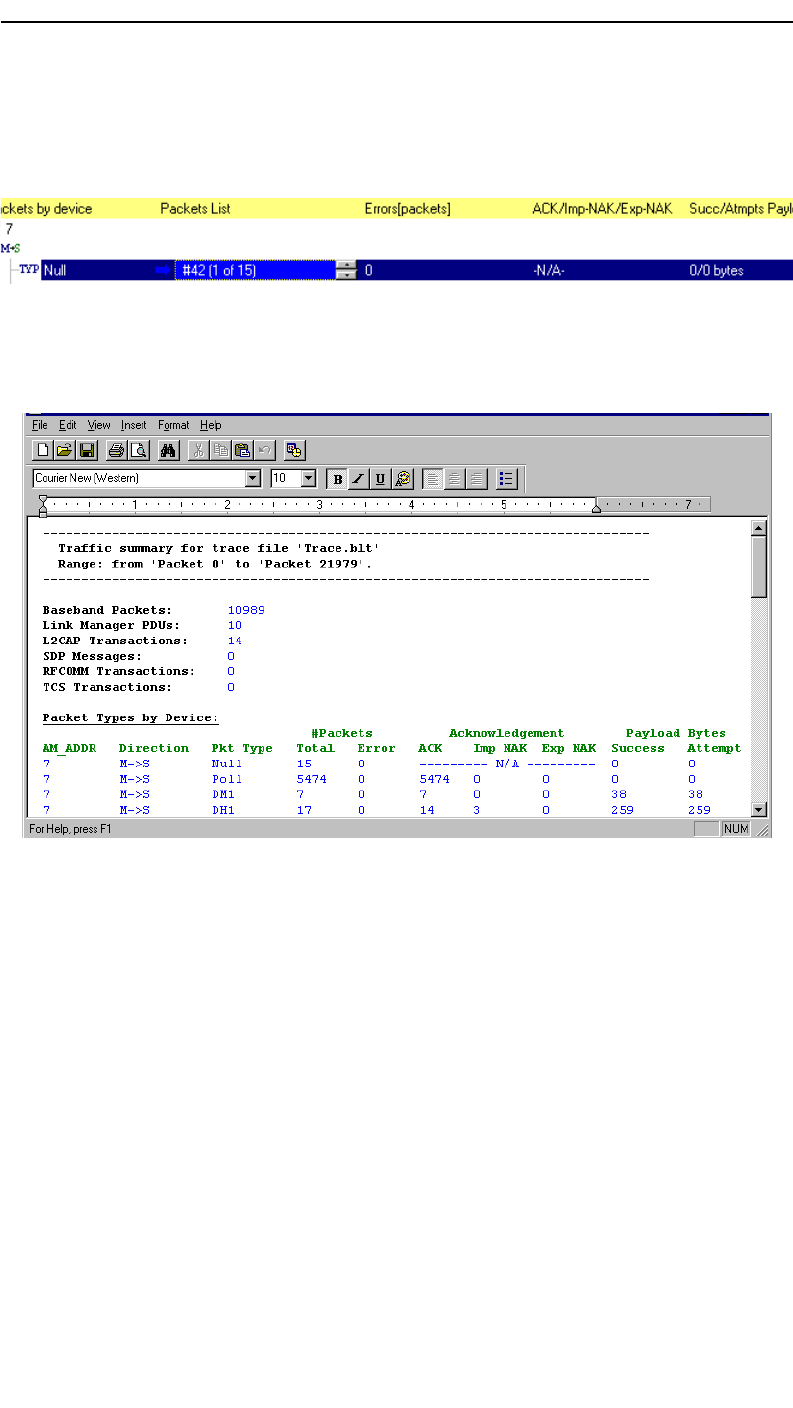Click the vertical scrollbar thumb in the report
Screen dimensions: 793x1408
pyautogui.click(x=759, y=567)
